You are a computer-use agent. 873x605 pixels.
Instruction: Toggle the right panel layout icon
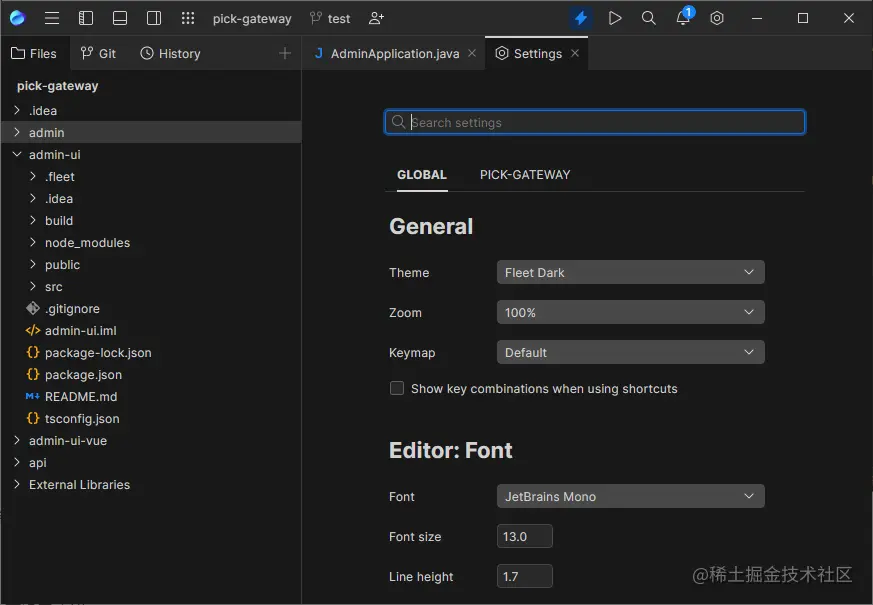click(x=154, y=18)
